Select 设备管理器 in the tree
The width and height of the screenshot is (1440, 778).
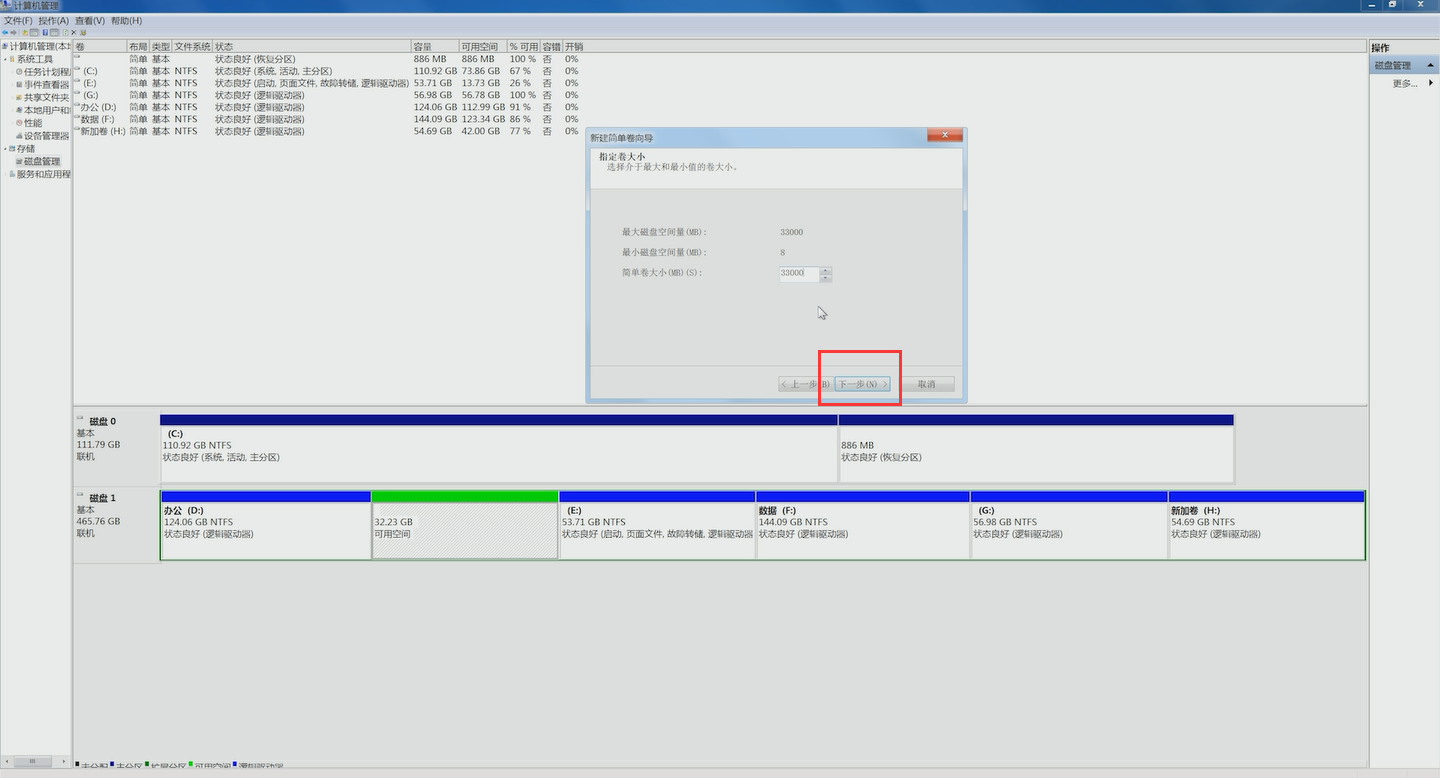point(44,136)
